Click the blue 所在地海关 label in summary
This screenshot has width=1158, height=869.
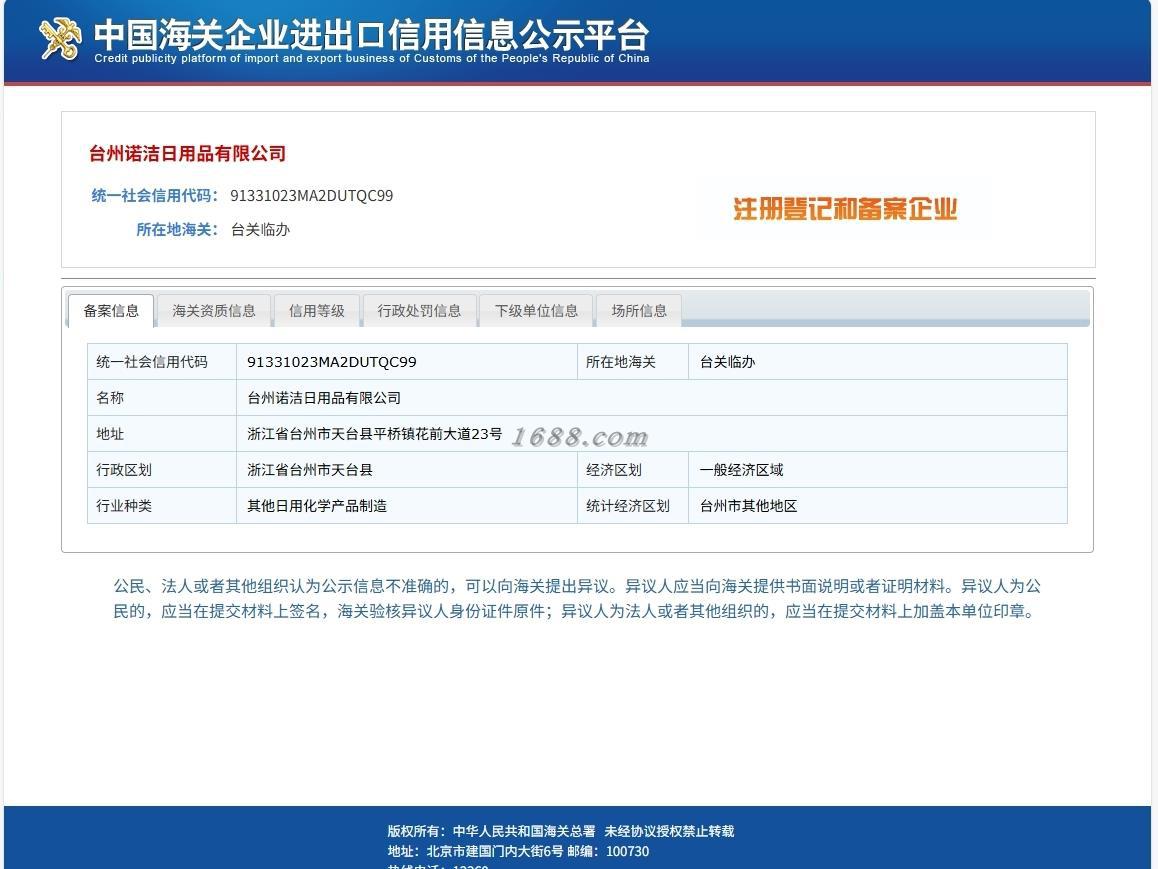(177, 230)
